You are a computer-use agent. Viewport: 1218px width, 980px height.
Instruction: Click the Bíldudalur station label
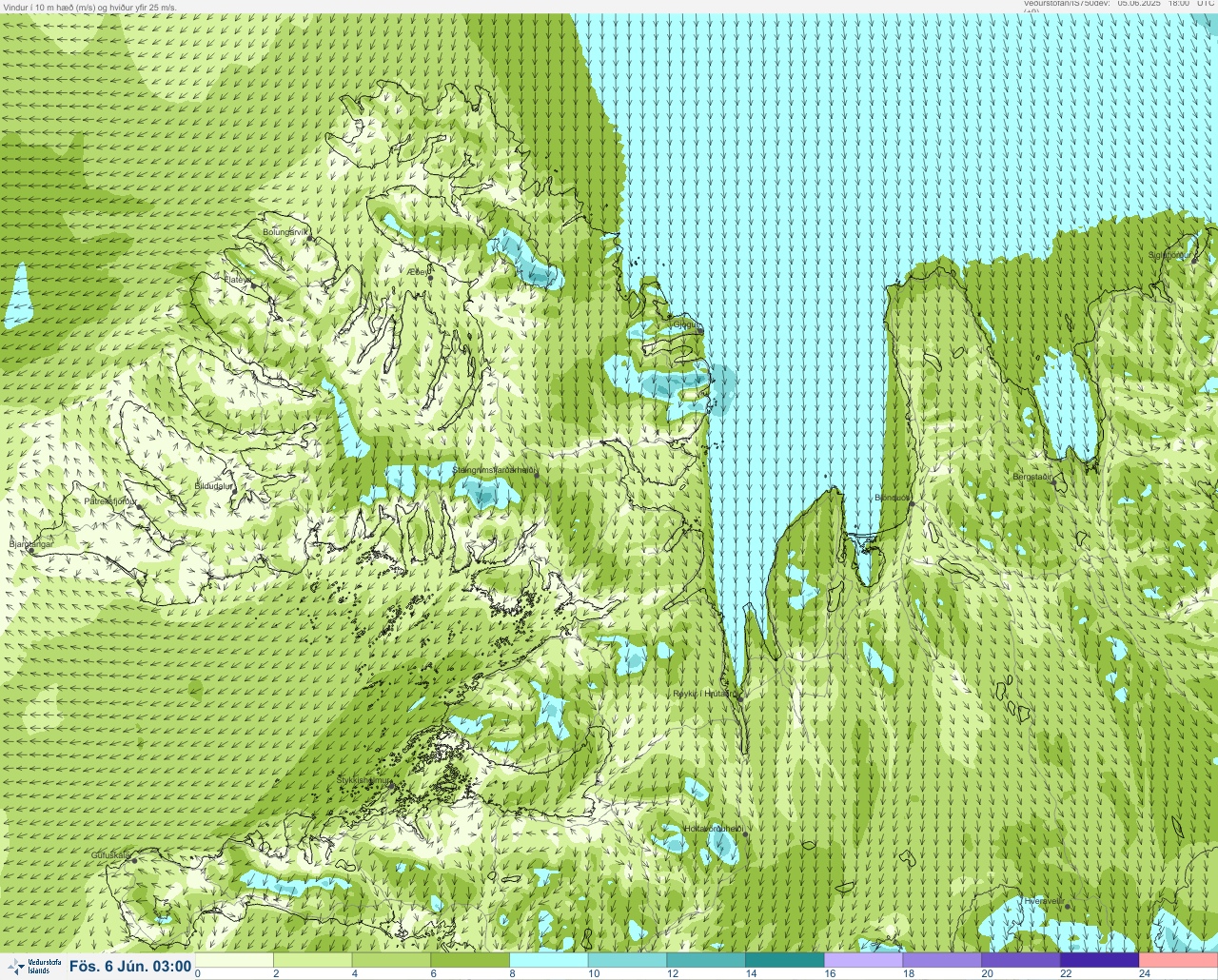point(214,485)
